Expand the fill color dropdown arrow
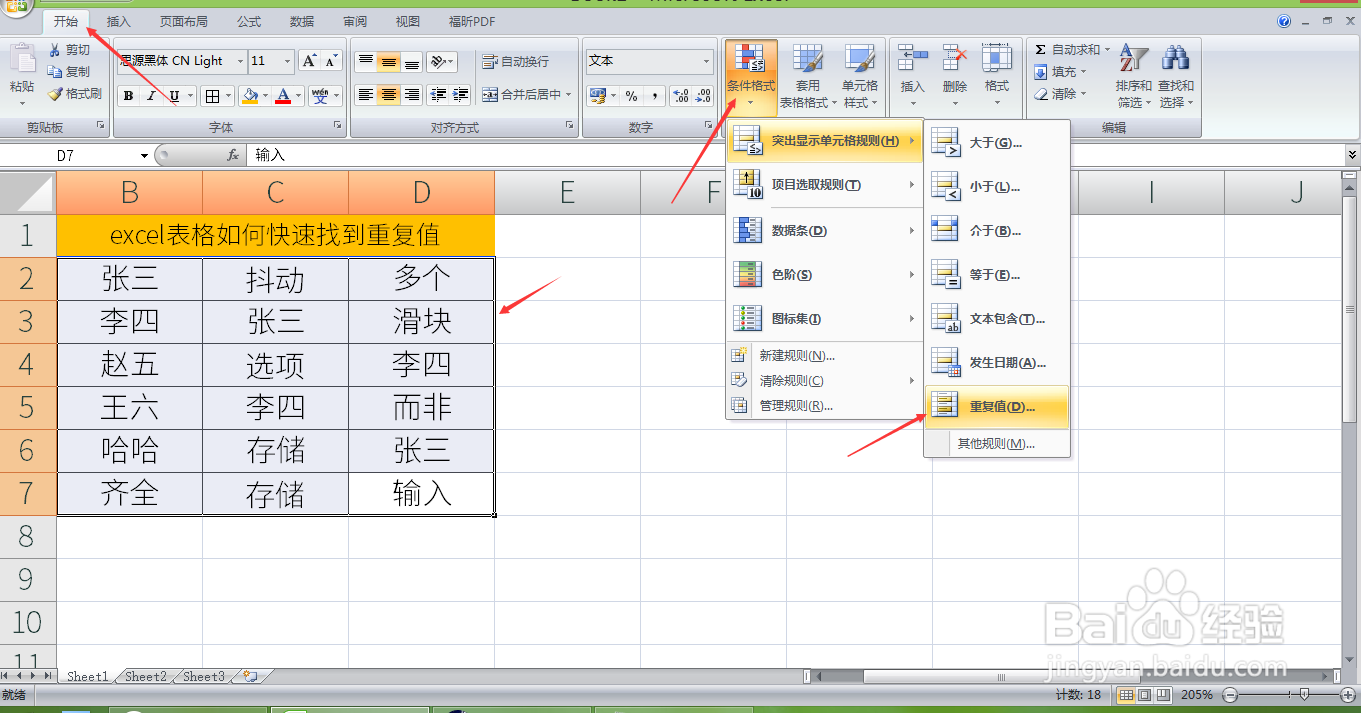1361x713 pixels. (265, 96)
